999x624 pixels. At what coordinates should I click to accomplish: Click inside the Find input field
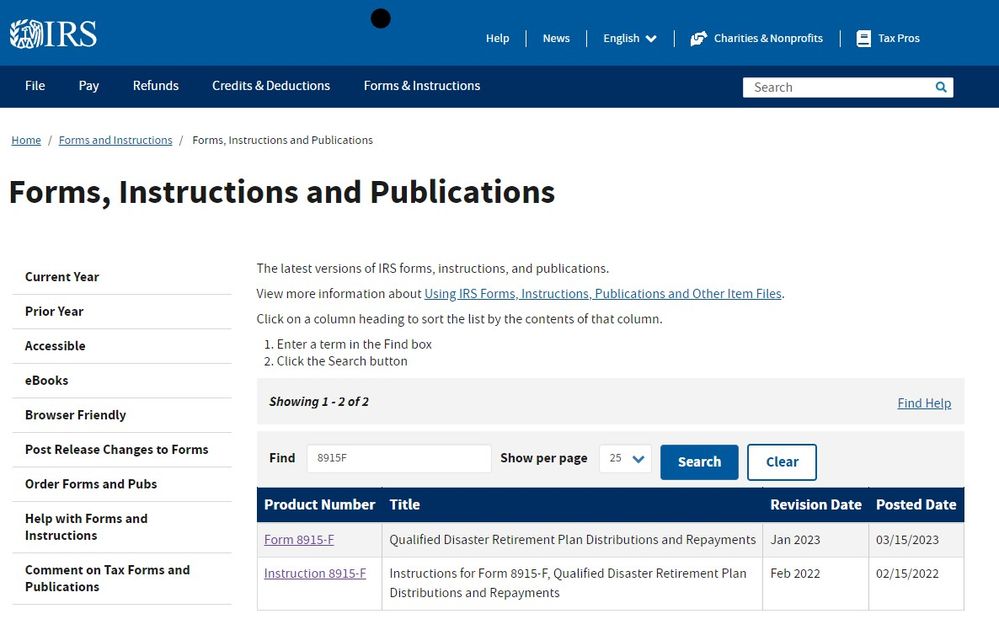pyautogui.click(x=398, y=458)
